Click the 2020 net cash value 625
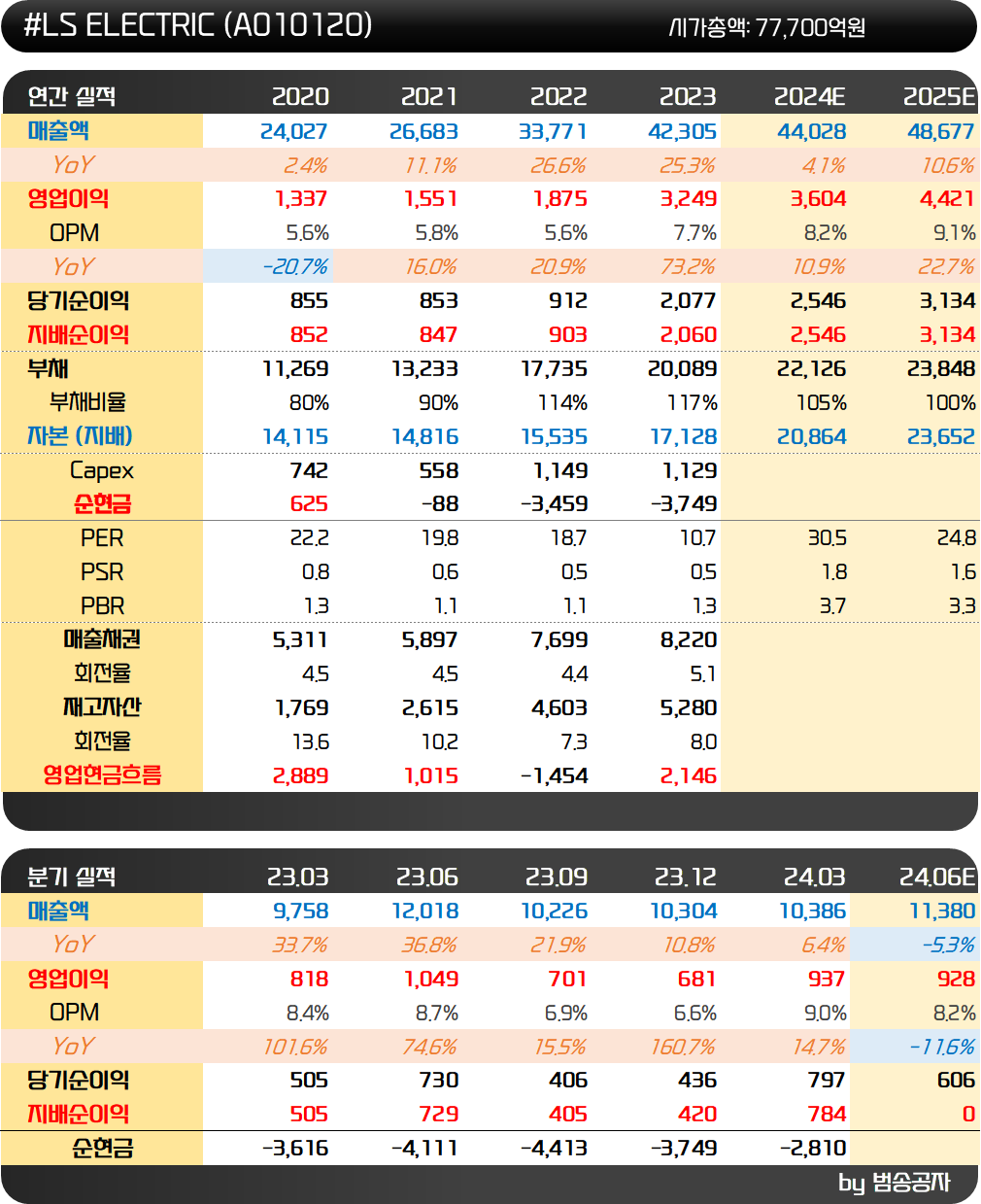This screenshot has height=1204, width=981. (309, 503)
